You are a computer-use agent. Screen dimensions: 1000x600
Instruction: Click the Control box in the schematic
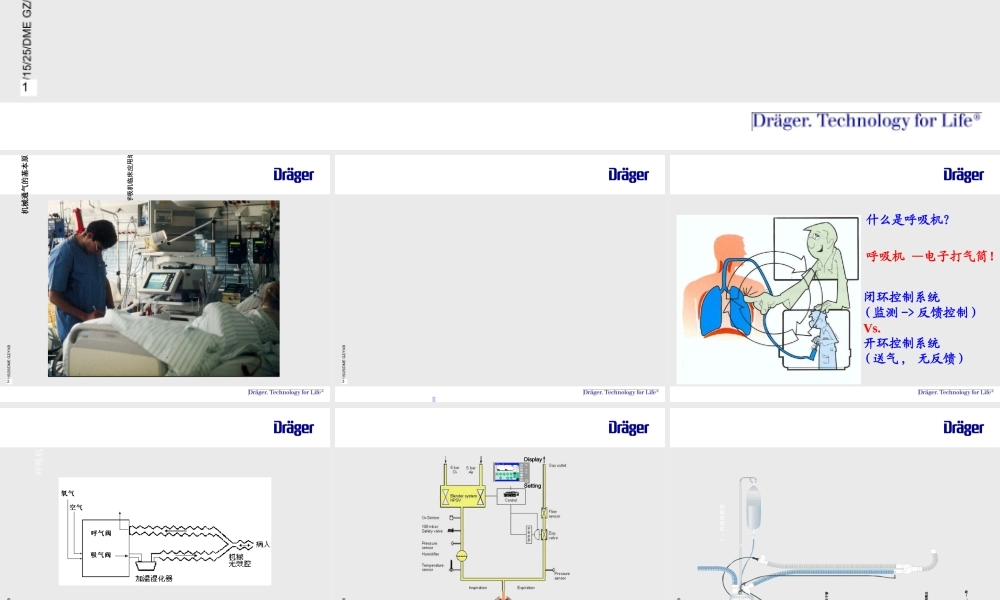511,496
